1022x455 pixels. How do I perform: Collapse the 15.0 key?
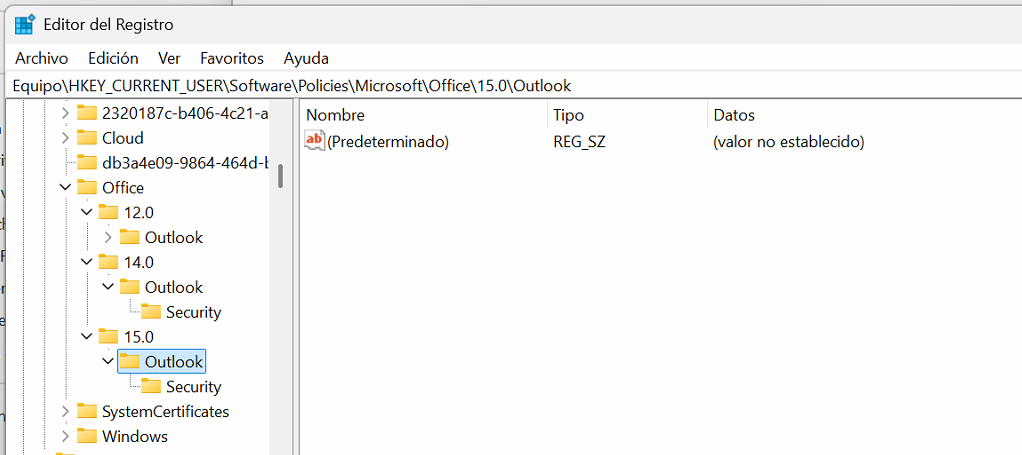tap(87, 336)
